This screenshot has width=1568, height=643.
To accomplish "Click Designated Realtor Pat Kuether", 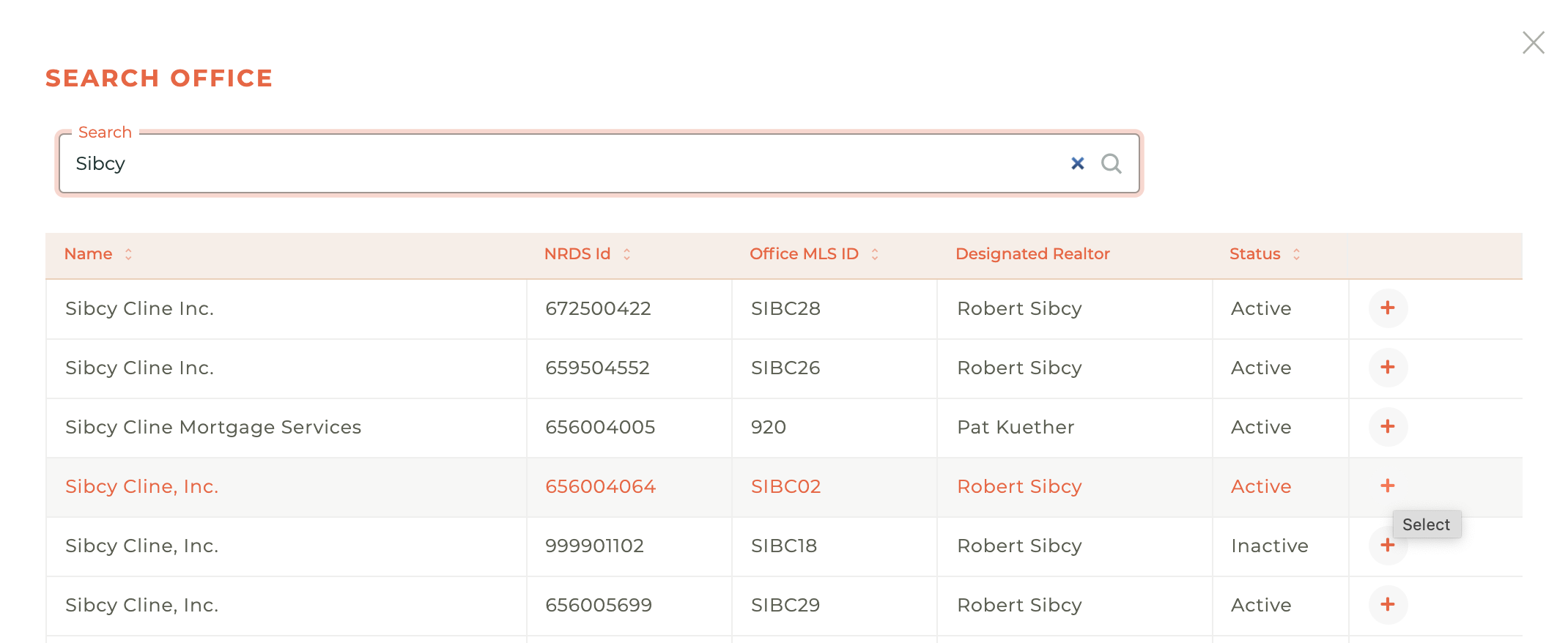I will coord(1016,427).
